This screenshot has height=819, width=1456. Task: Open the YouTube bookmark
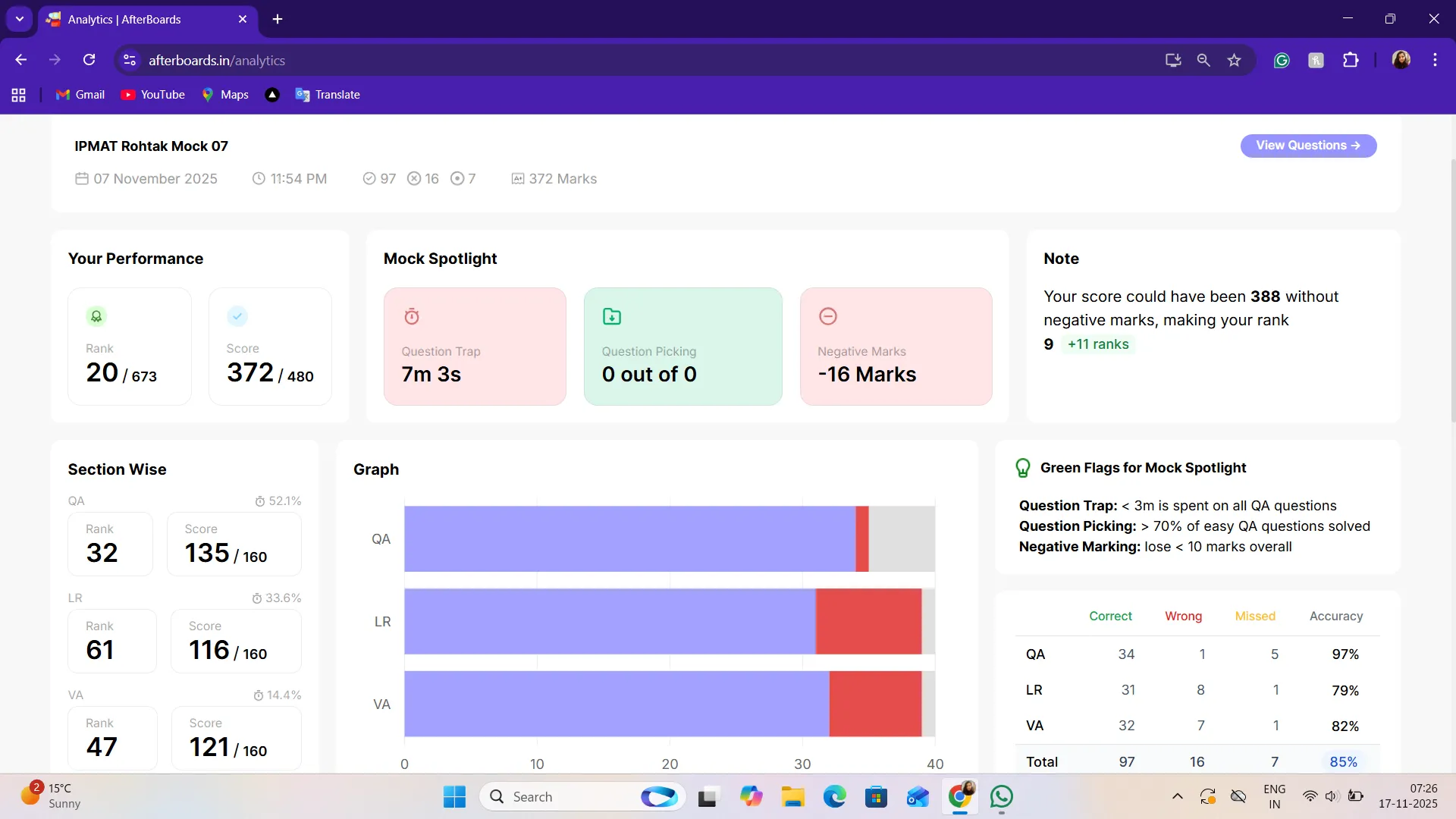point(153,95)
